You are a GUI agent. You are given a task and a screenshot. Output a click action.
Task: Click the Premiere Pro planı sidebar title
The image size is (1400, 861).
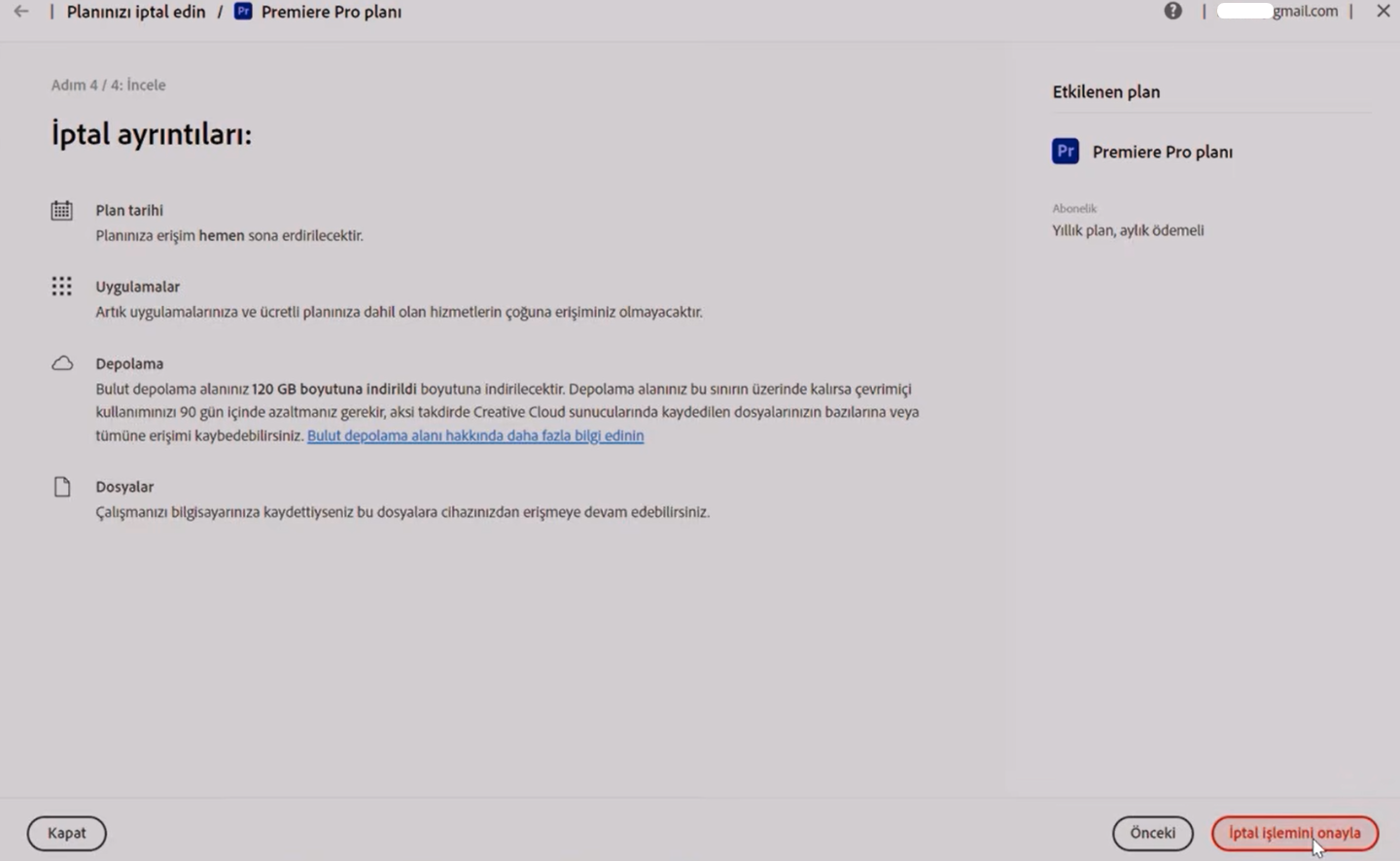coord(1163,152)
